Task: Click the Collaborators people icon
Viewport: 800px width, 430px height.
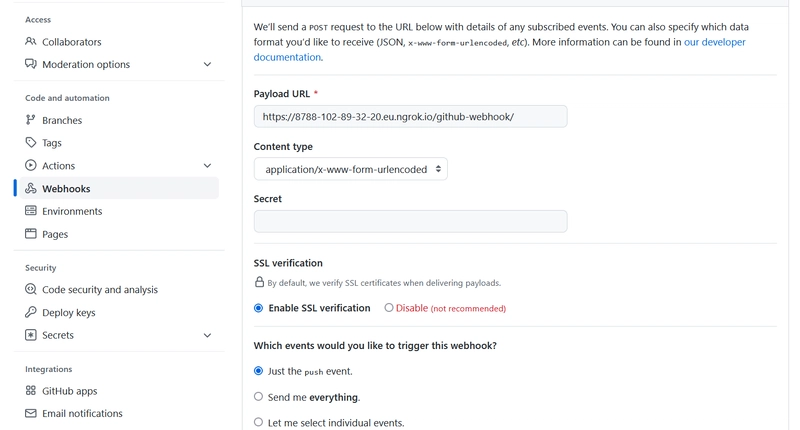Action: pos(31,42)
